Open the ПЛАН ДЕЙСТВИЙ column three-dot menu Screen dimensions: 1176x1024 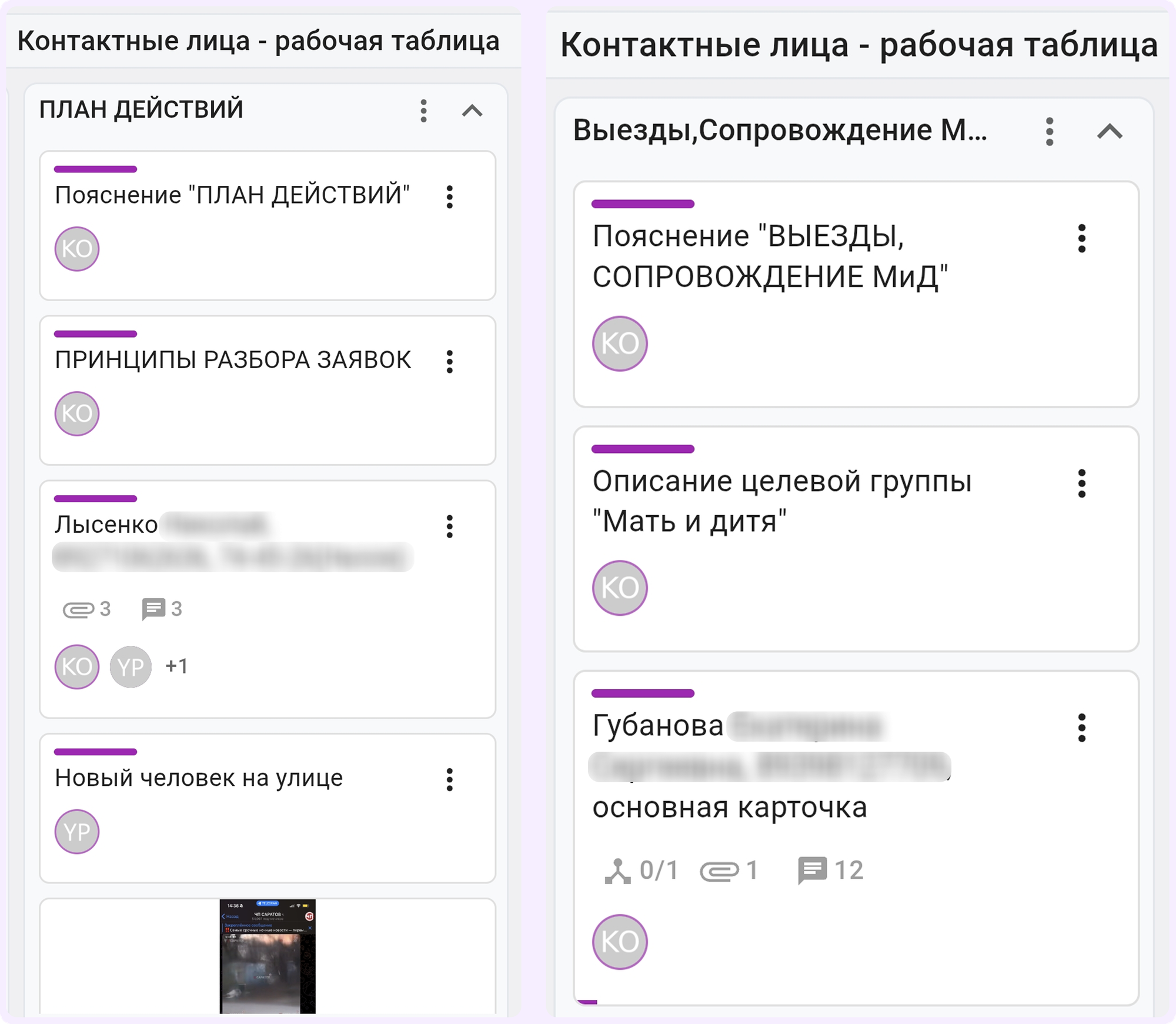click(x=423, y=111)
